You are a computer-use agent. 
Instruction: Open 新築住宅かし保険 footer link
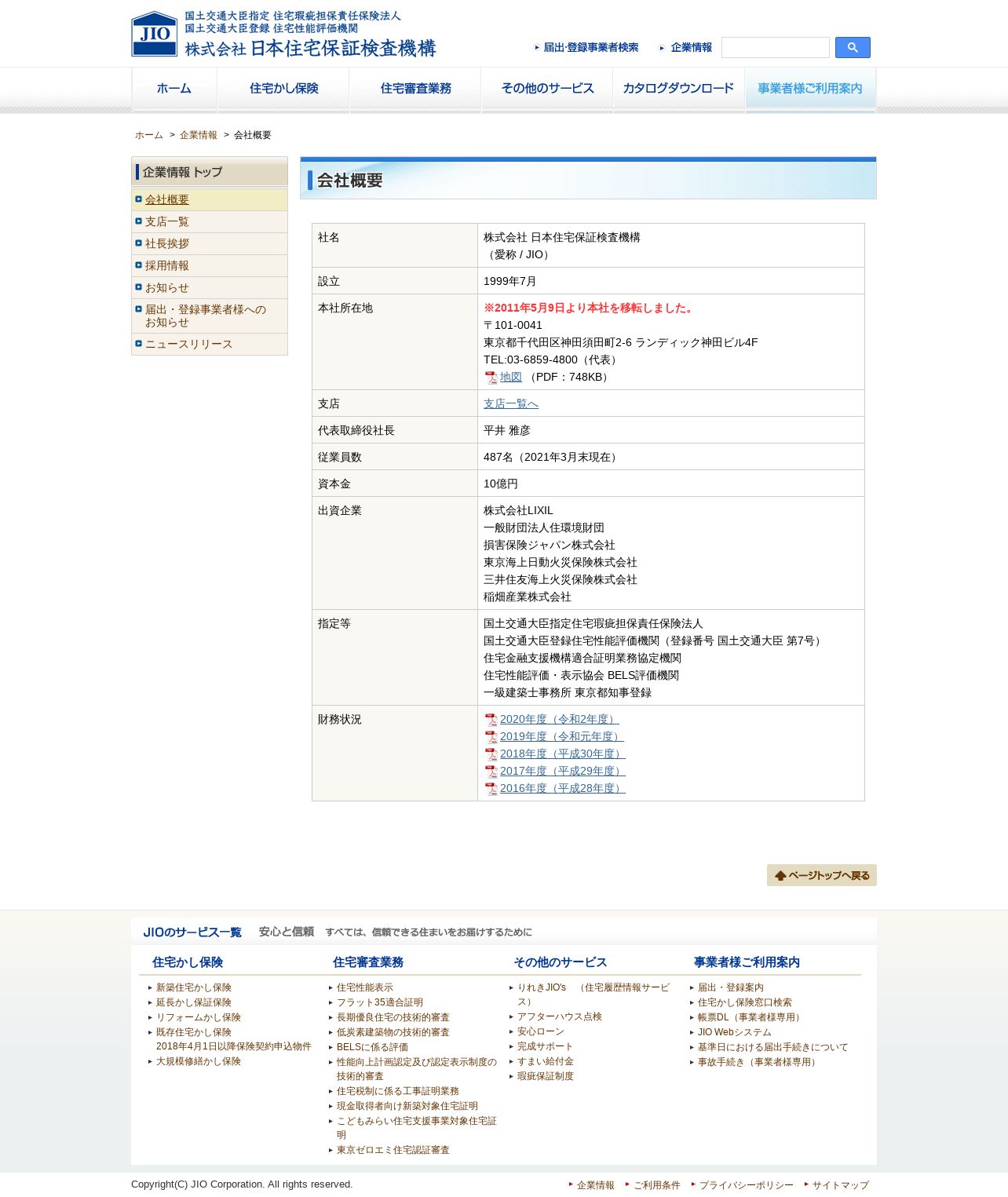pos(194,988)
